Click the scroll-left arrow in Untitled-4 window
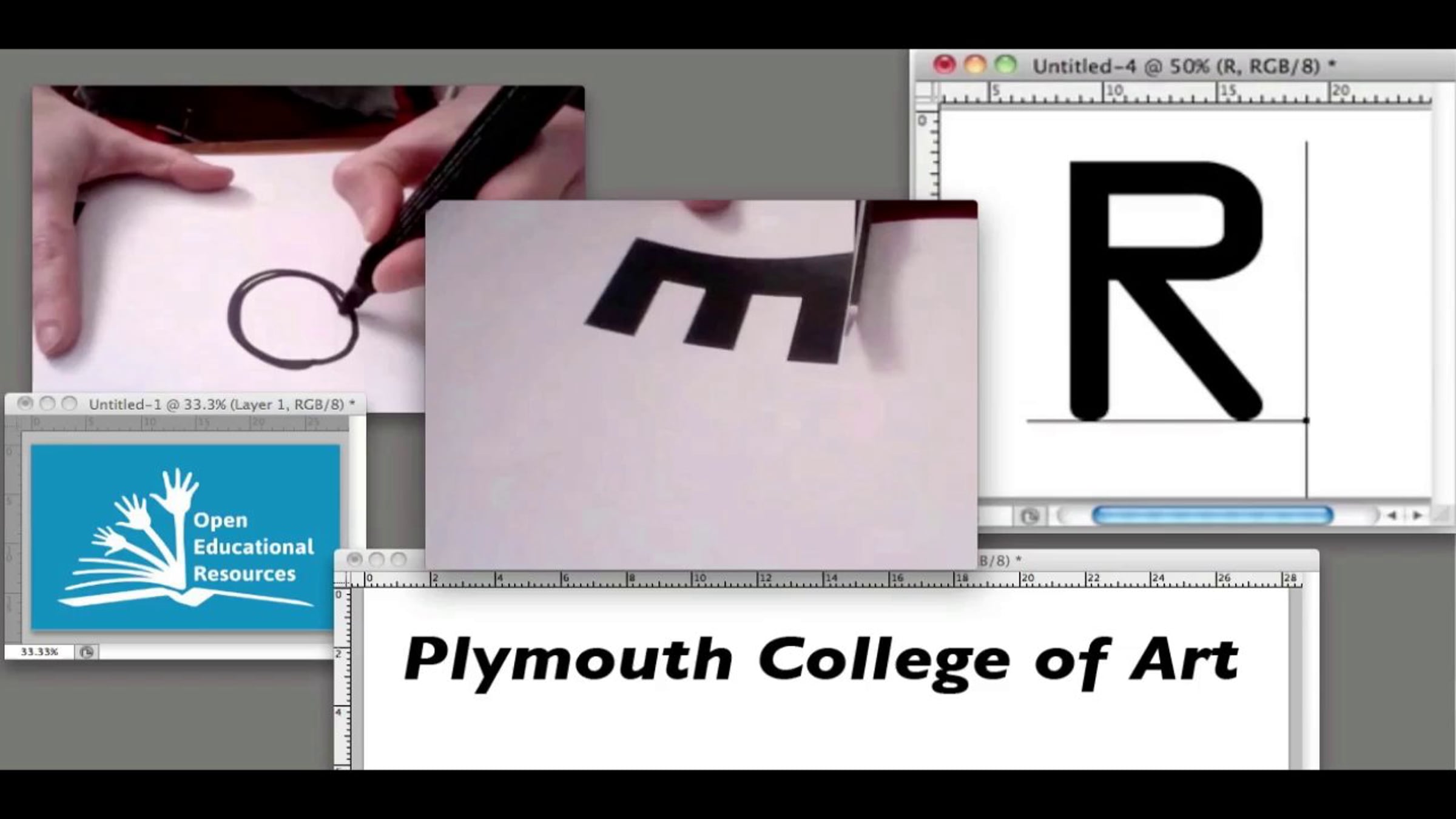Viewport: 1456px width, 819px height. coord(1392,515)
